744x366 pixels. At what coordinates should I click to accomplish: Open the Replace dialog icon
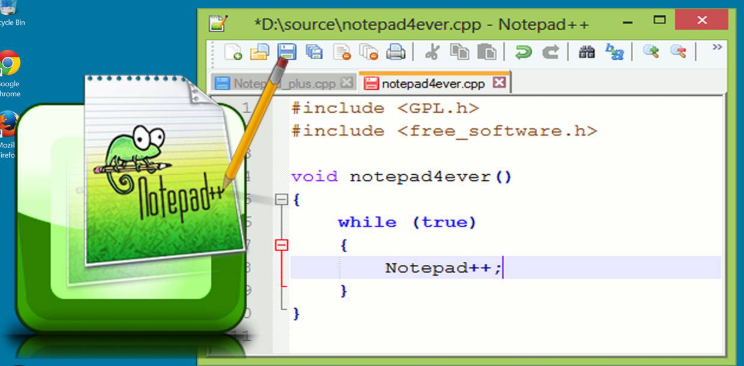click(x=614, y=51)
